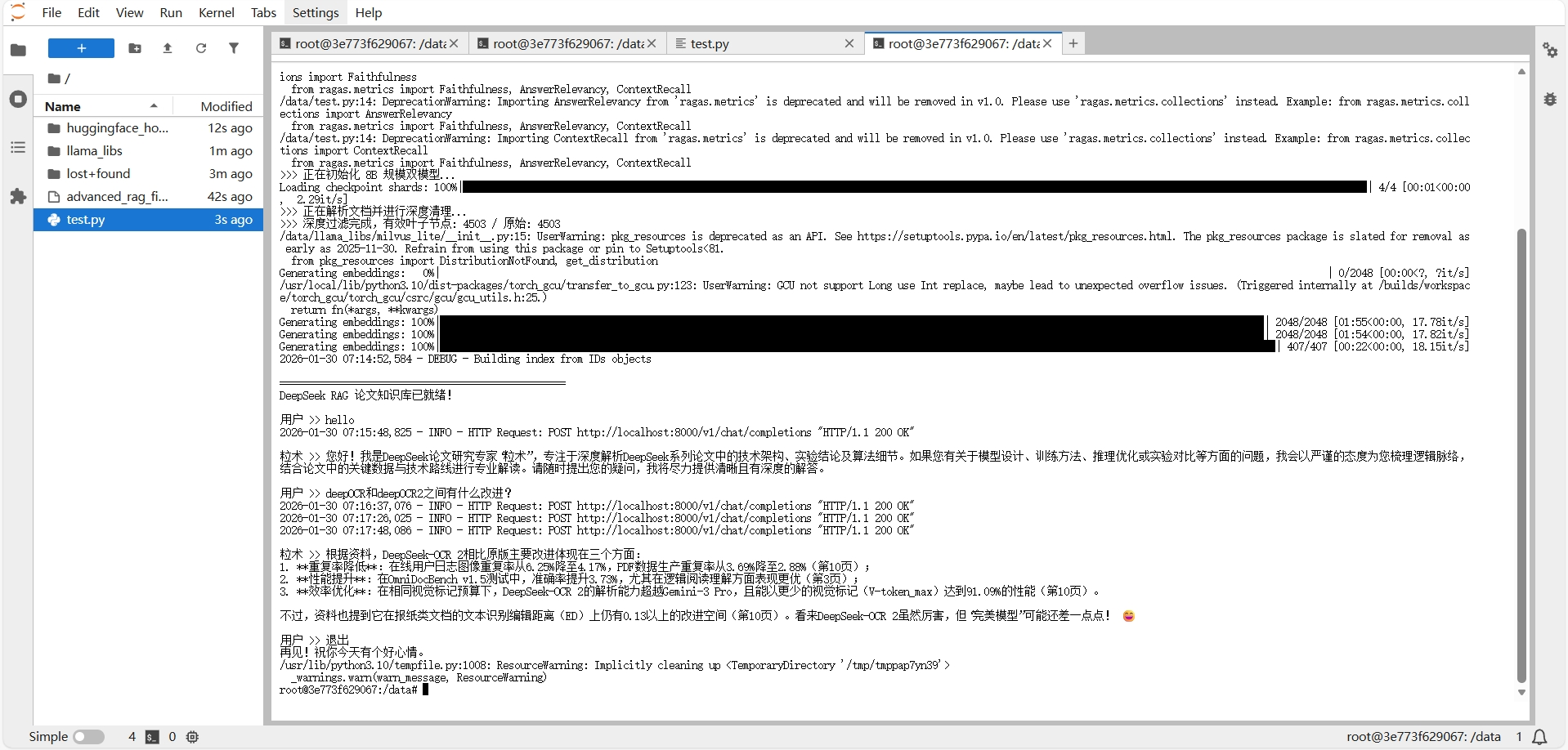Open the Running Terminals and Kernels panel
This screenshot has width=1568, height=750.
click(x=18, y=100)
